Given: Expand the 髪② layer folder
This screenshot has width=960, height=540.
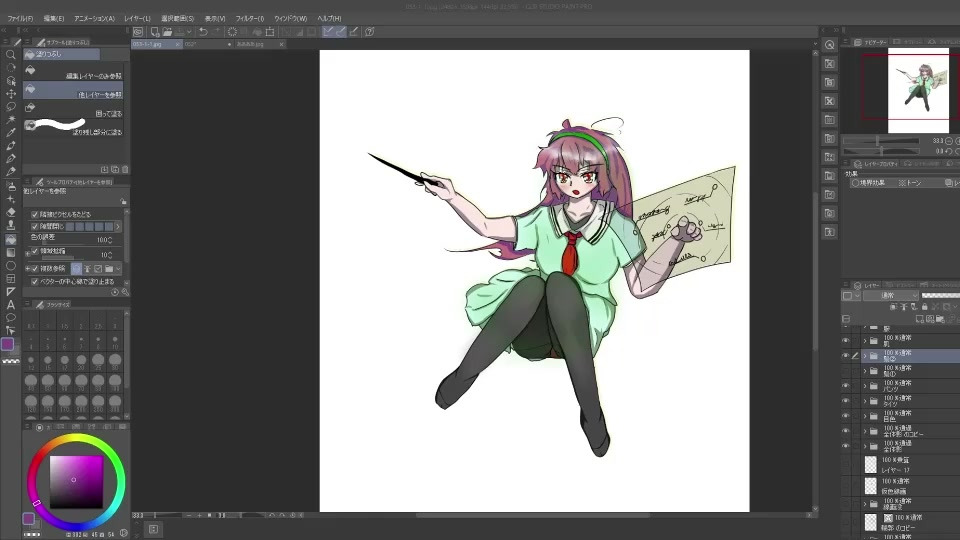Looking at the screenshot, I should point(865,356).
